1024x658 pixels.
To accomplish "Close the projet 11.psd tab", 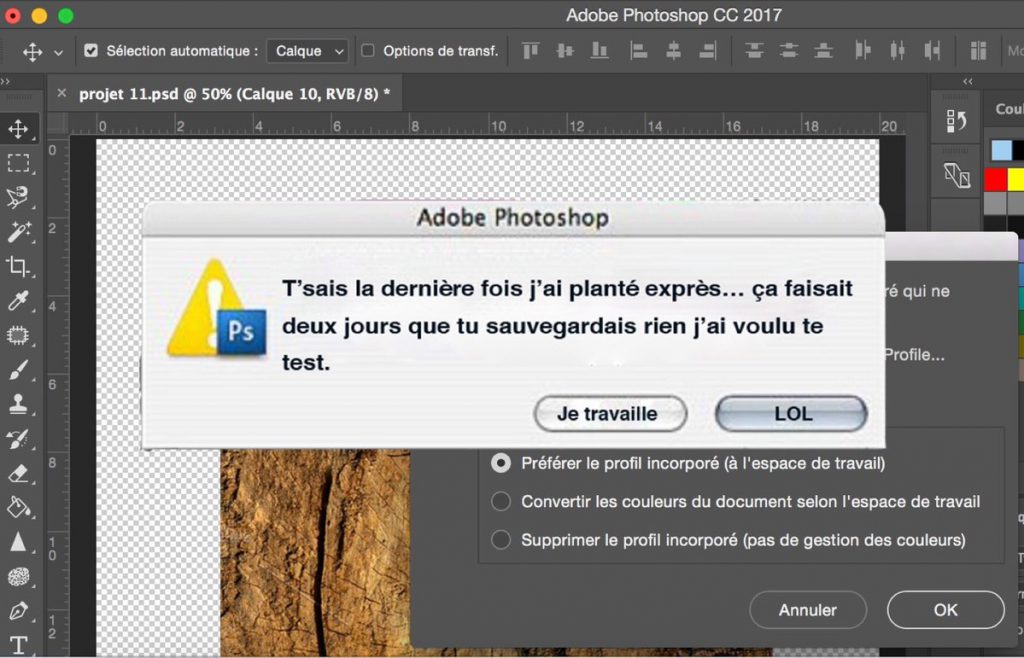I will (61, 93).
